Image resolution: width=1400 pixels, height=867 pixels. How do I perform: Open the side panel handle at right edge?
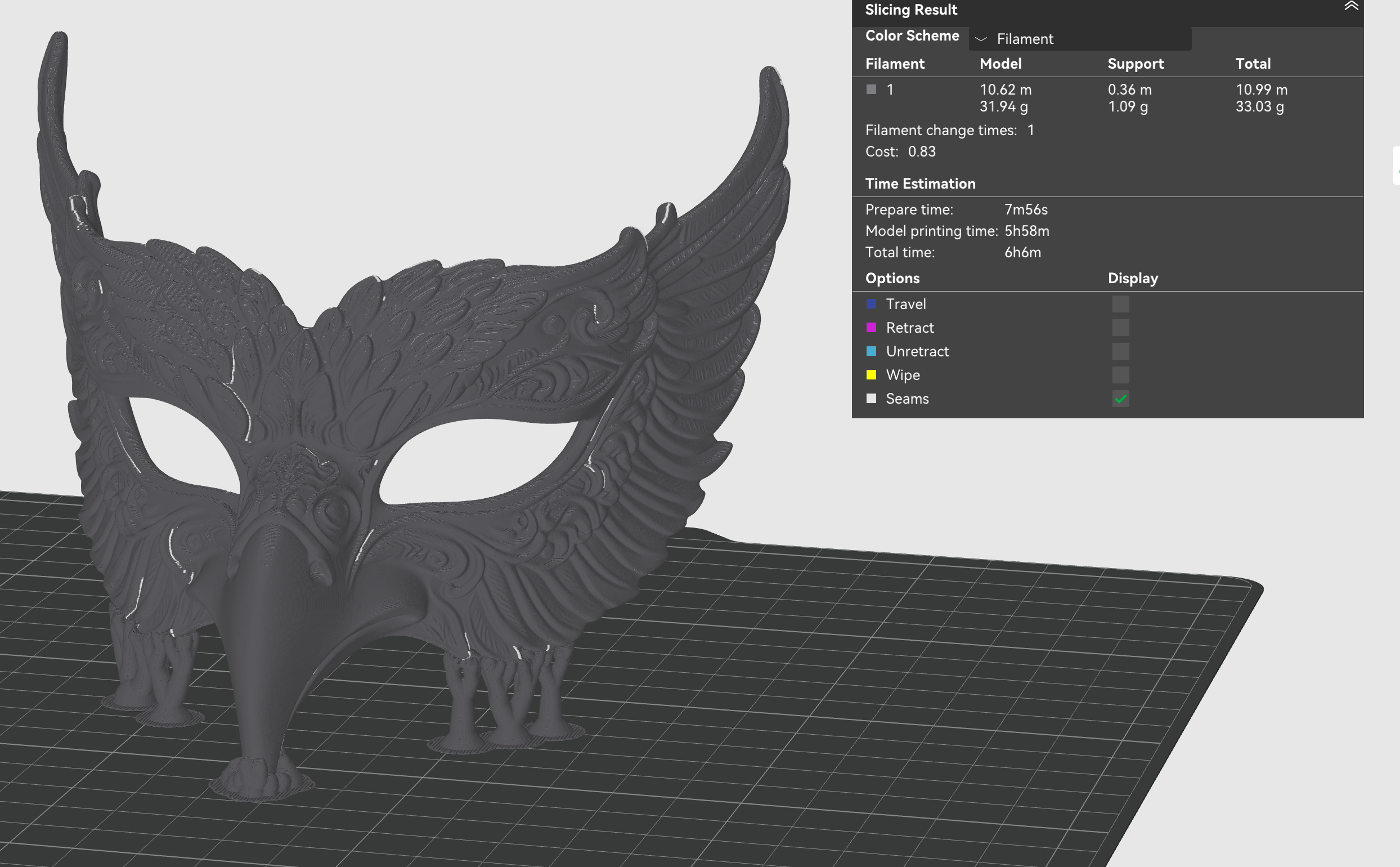coord(1397,165)
